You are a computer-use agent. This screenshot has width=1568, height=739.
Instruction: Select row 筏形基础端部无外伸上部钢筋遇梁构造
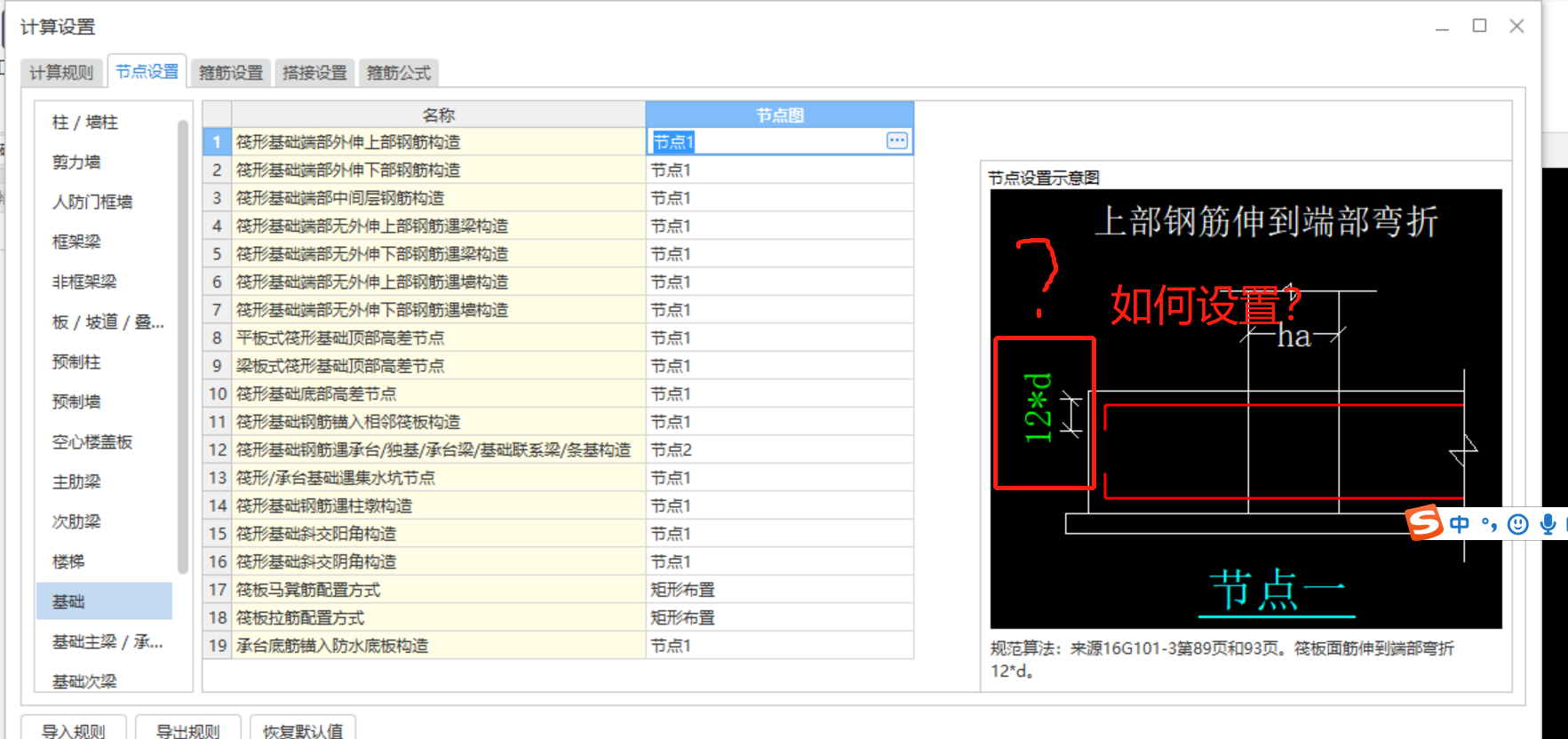click(x=438, y=226)
